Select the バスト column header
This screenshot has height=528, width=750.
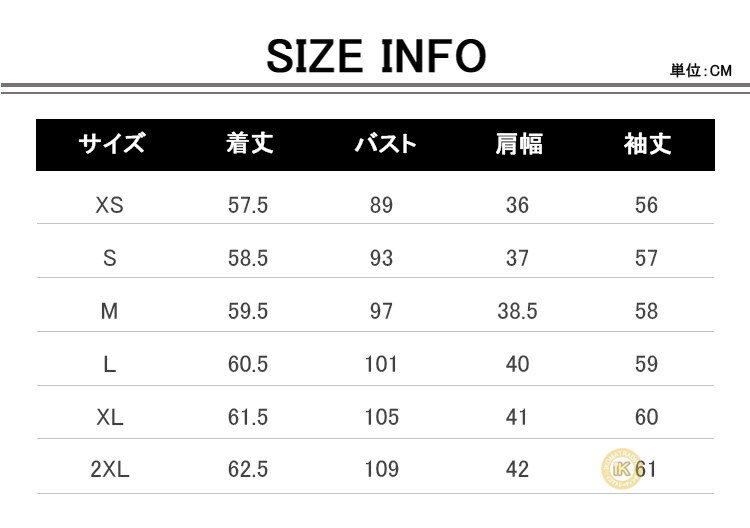click(382, 144)
